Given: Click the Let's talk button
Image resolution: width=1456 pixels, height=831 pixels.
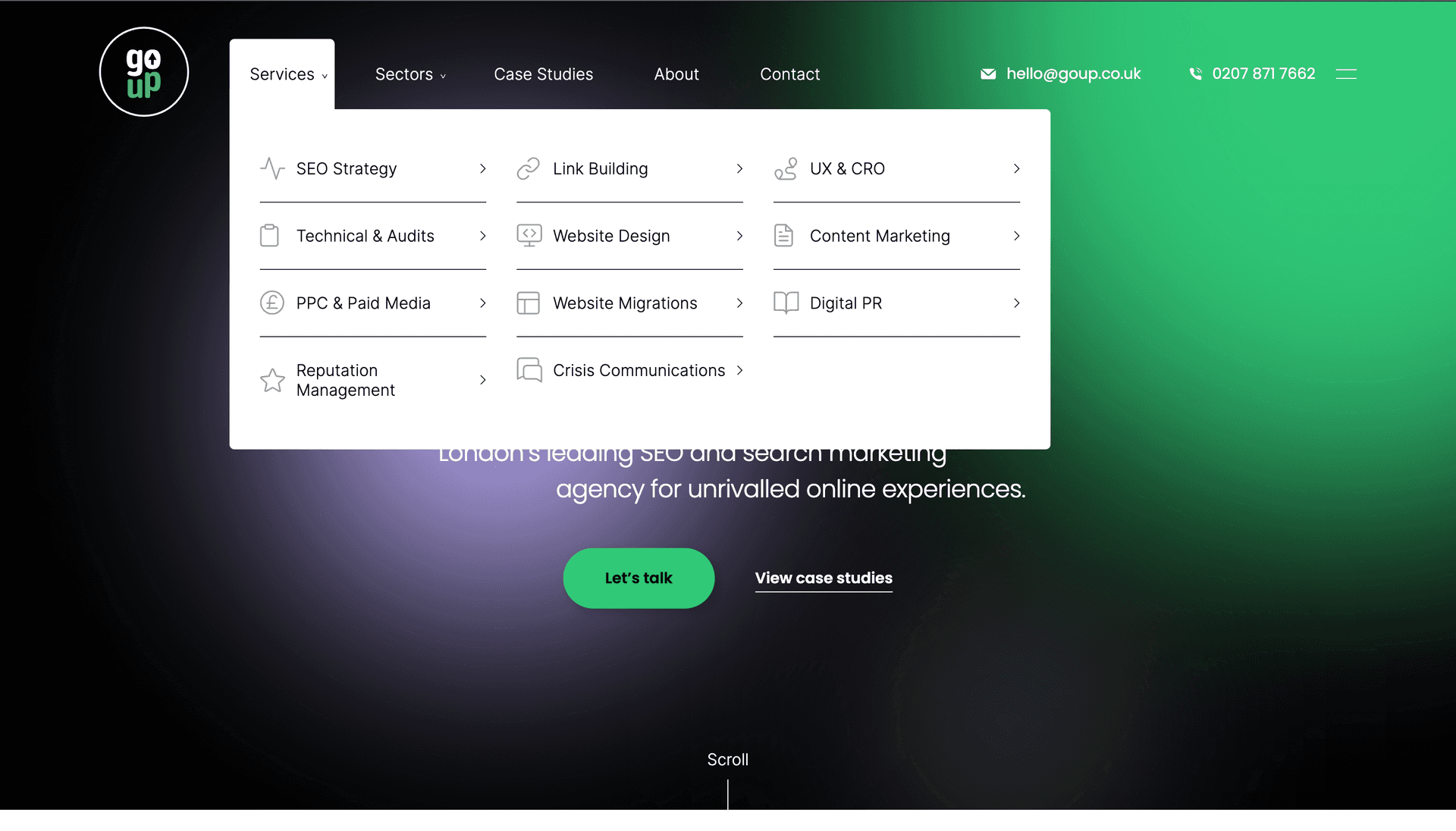Looking at the screenshot, I should pos(638,578).
